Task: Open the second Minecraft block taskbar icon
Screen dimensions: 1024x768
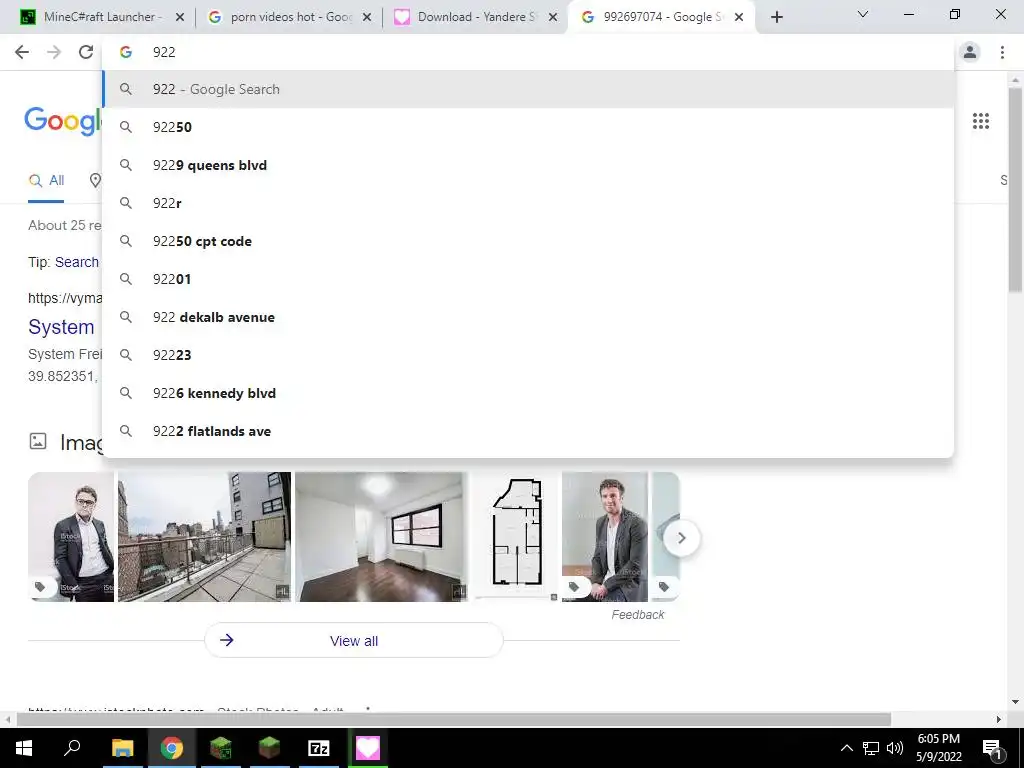Action: tap(269, 748)
